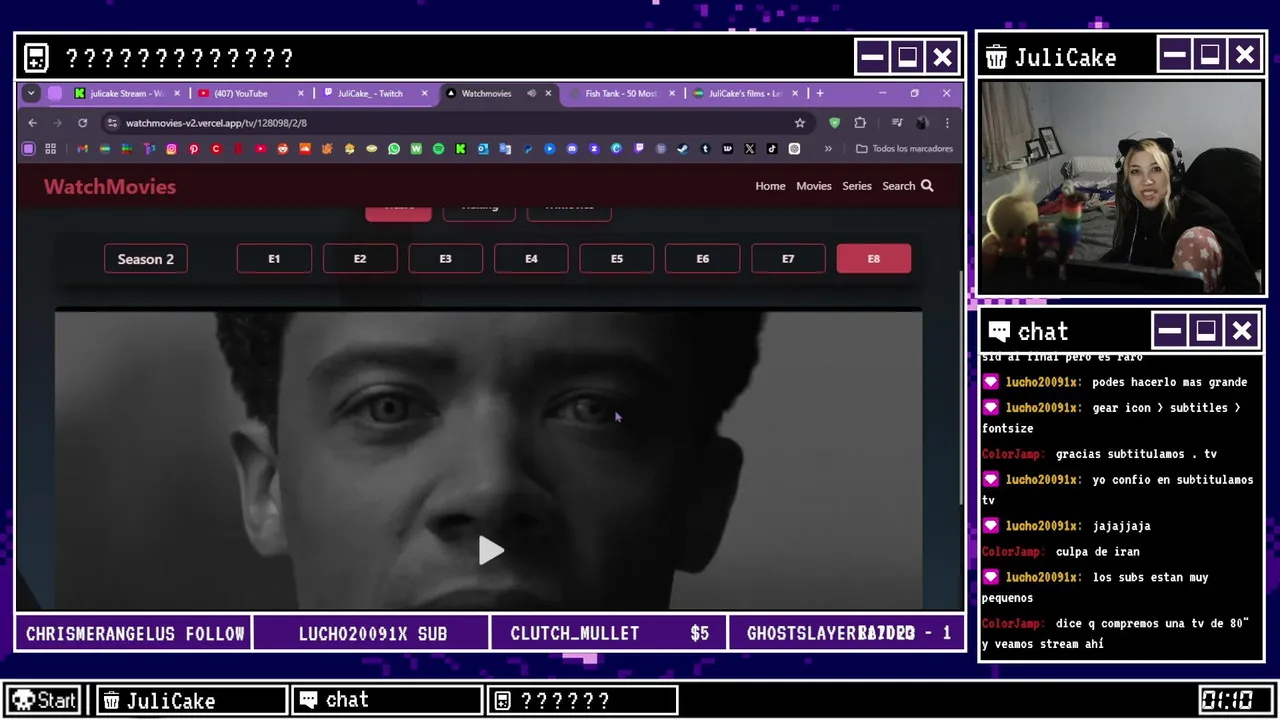1280x720 pixels.
Task: Open the SoundCloud bookmark icon
Action: pos(305,149)
